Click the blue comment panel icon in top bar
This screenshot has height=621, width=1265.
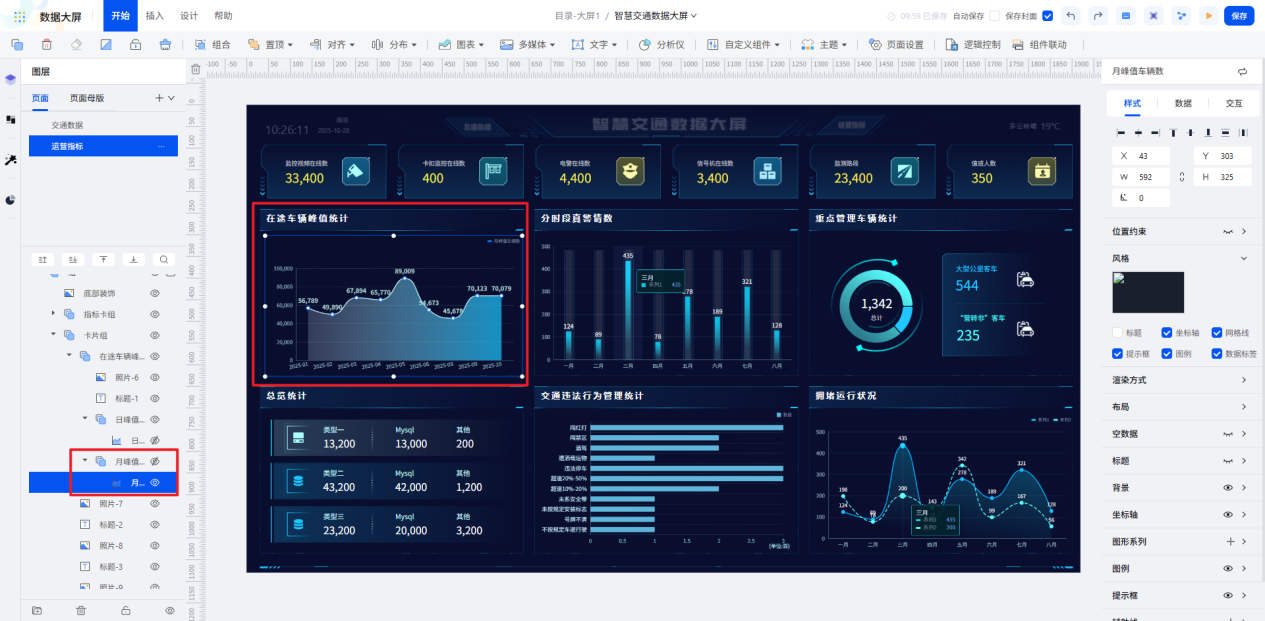coord(1126,16)
